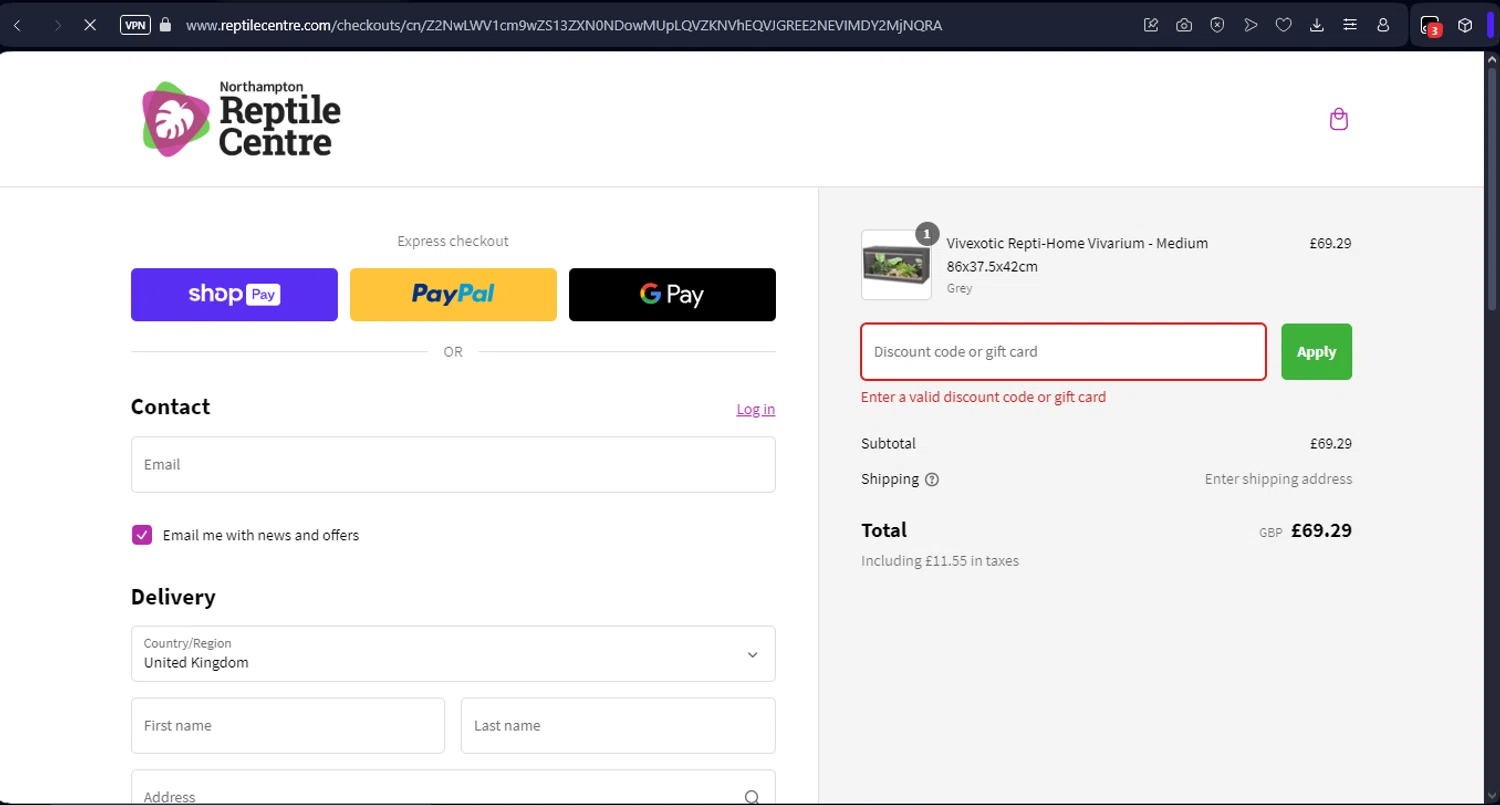Choose Google Pay express checkout
The height and width of the screenshot is (805, 1500).
[x=672, y=294]
